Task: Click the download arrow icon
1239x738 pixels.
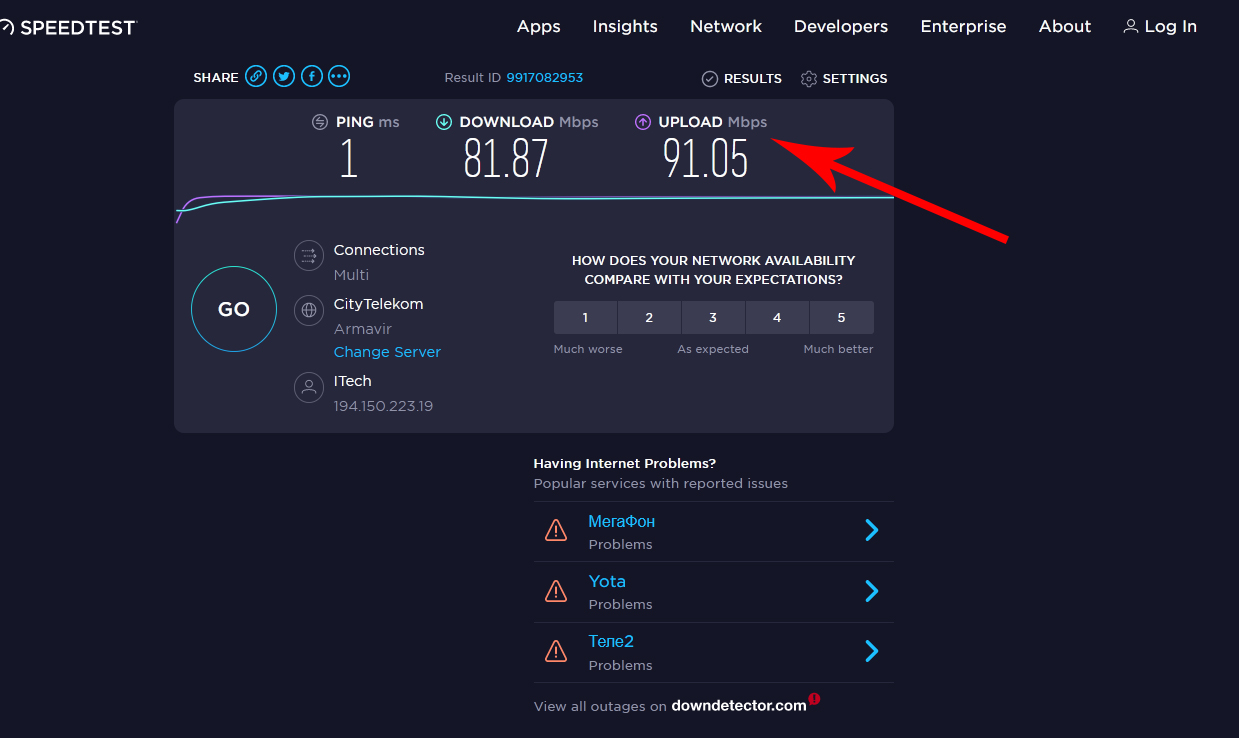Action: [444, 122]
